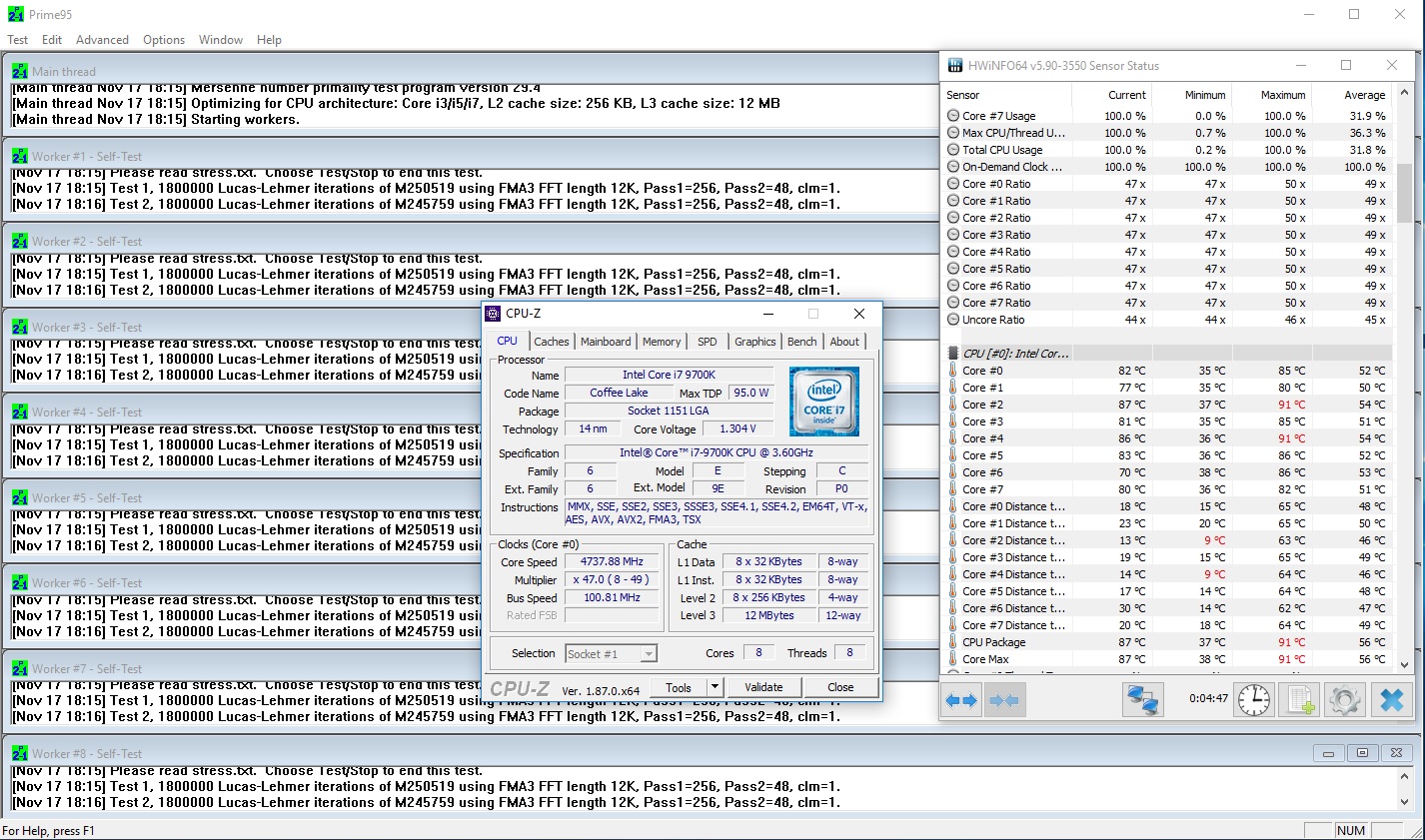
Task: Select the On-Demand Clock sensor row
Action: coord(1167,167)
